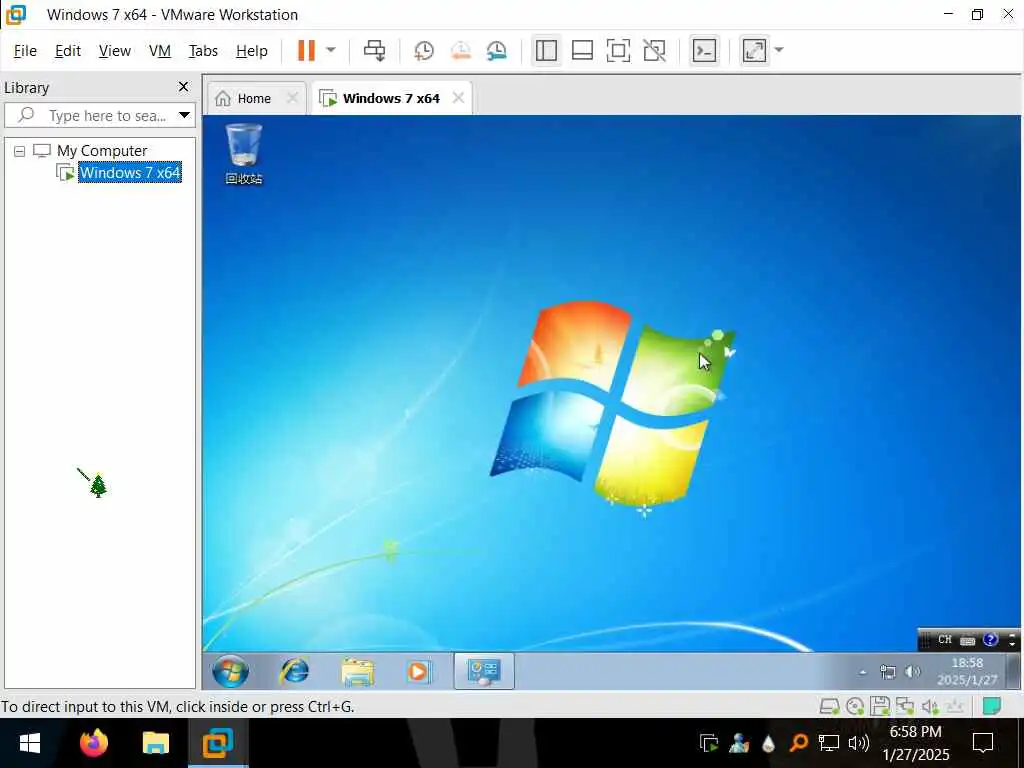Screen dimensions: 1024x768
Task: Close the Windows 7 x64 tab
Action: (x=458, y=98)
